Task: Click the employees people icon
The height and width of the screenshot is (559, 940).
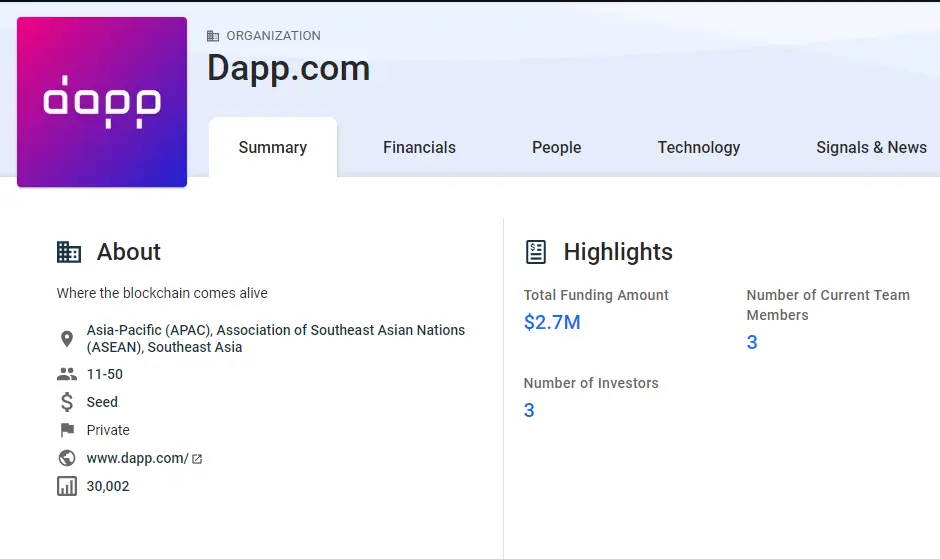Action: 67,374
